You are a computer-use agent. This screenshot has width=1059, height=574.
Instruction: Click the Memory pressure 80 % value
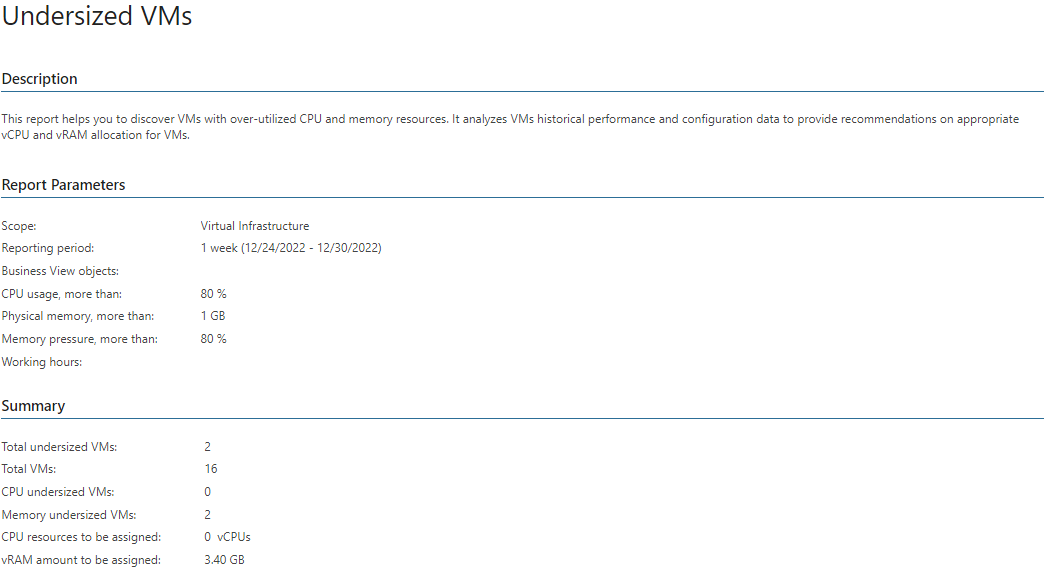click(x=213, y=339)
